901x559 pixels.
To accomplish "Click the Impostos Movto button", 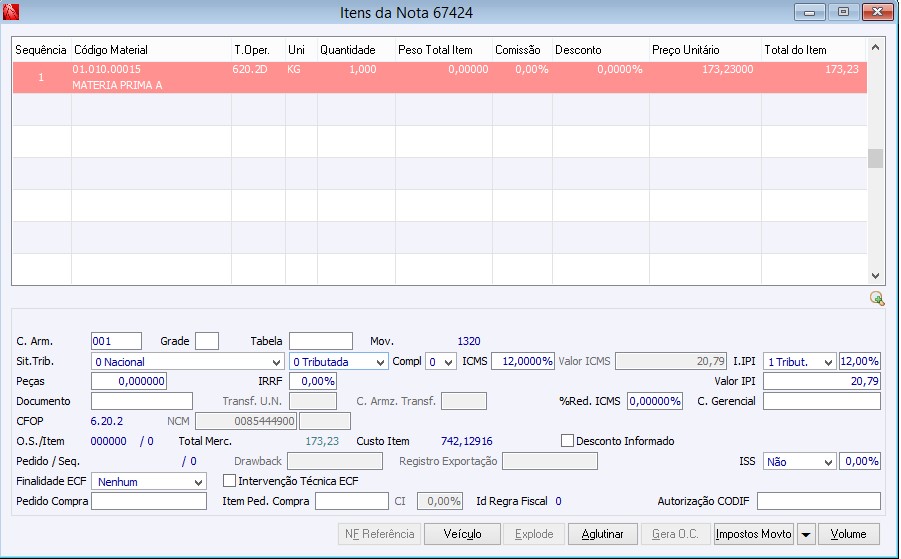I will (753, 534).
